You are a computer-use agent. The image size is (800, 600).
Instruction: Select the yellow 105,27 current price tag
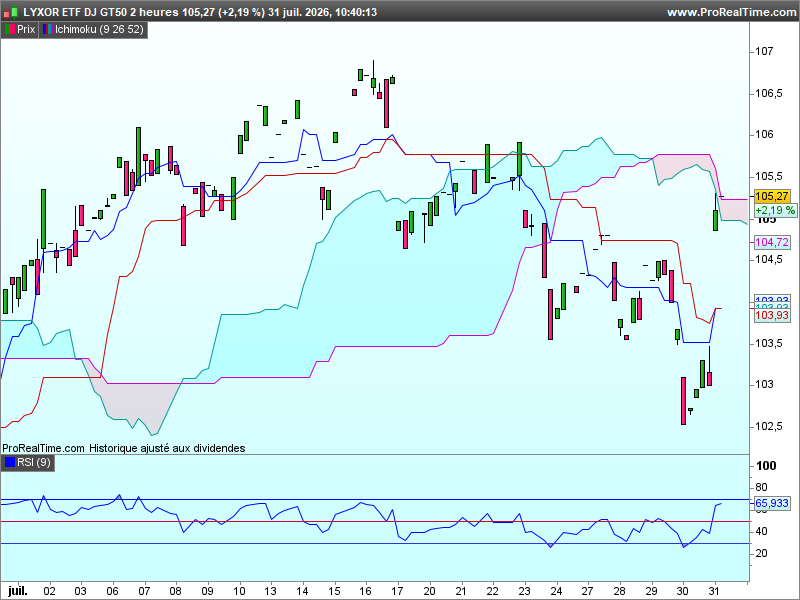click(x=771, y=196)
